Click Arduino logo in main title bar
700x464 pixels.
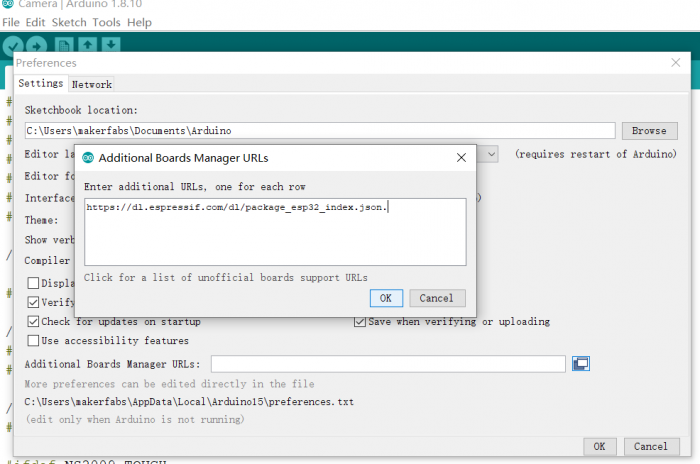coord(8,4)
